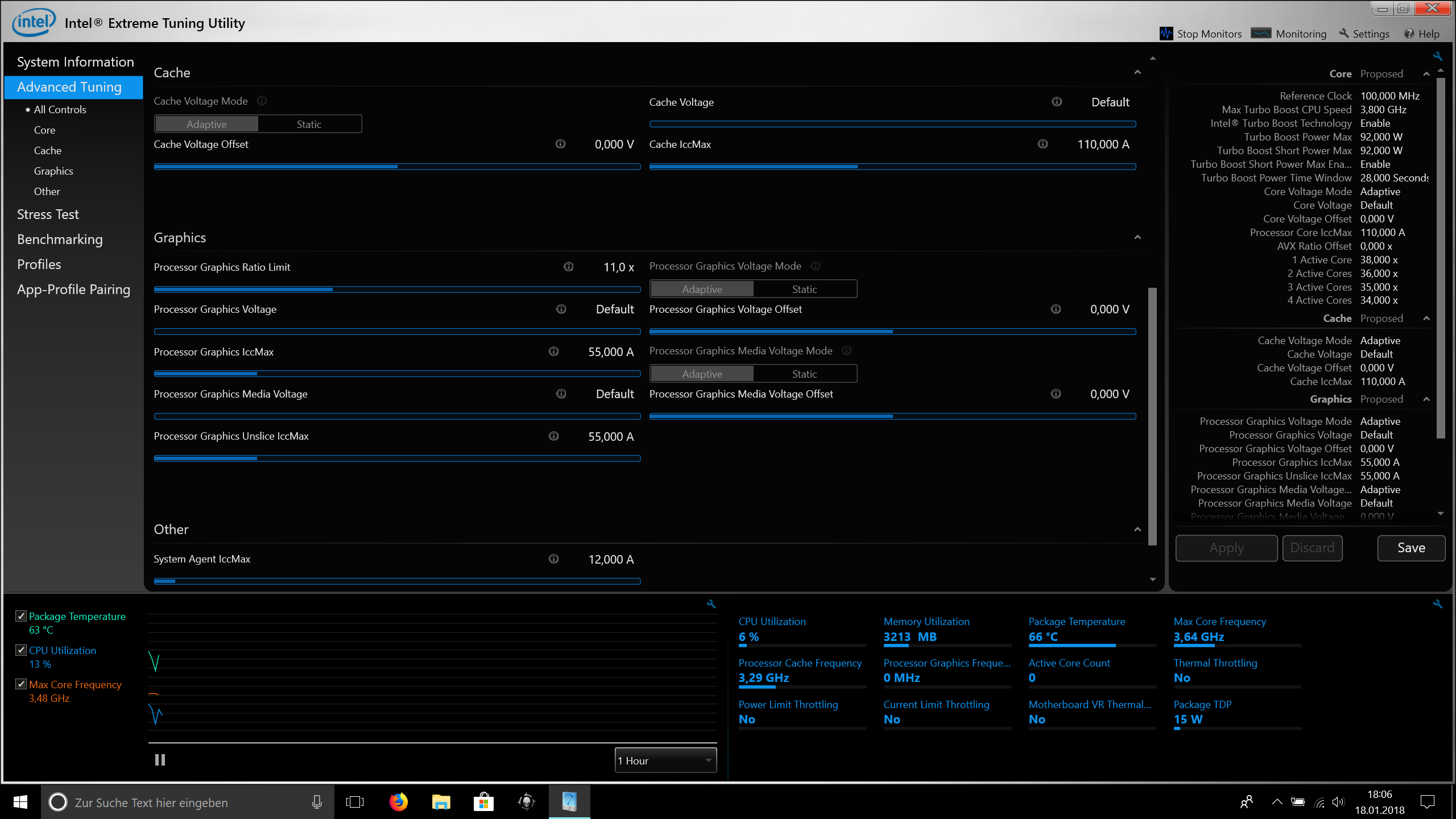Open Firefox from the taskbar
Image resolution: width=1456 pixels, height=819 pixels.
(398, 802)
